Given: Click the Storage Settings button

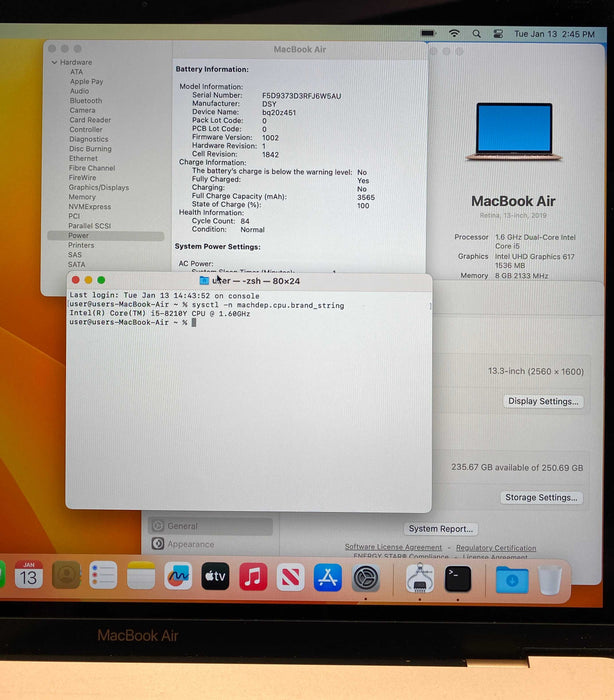Looking at the screenshot, I should (x=541, y=497).
